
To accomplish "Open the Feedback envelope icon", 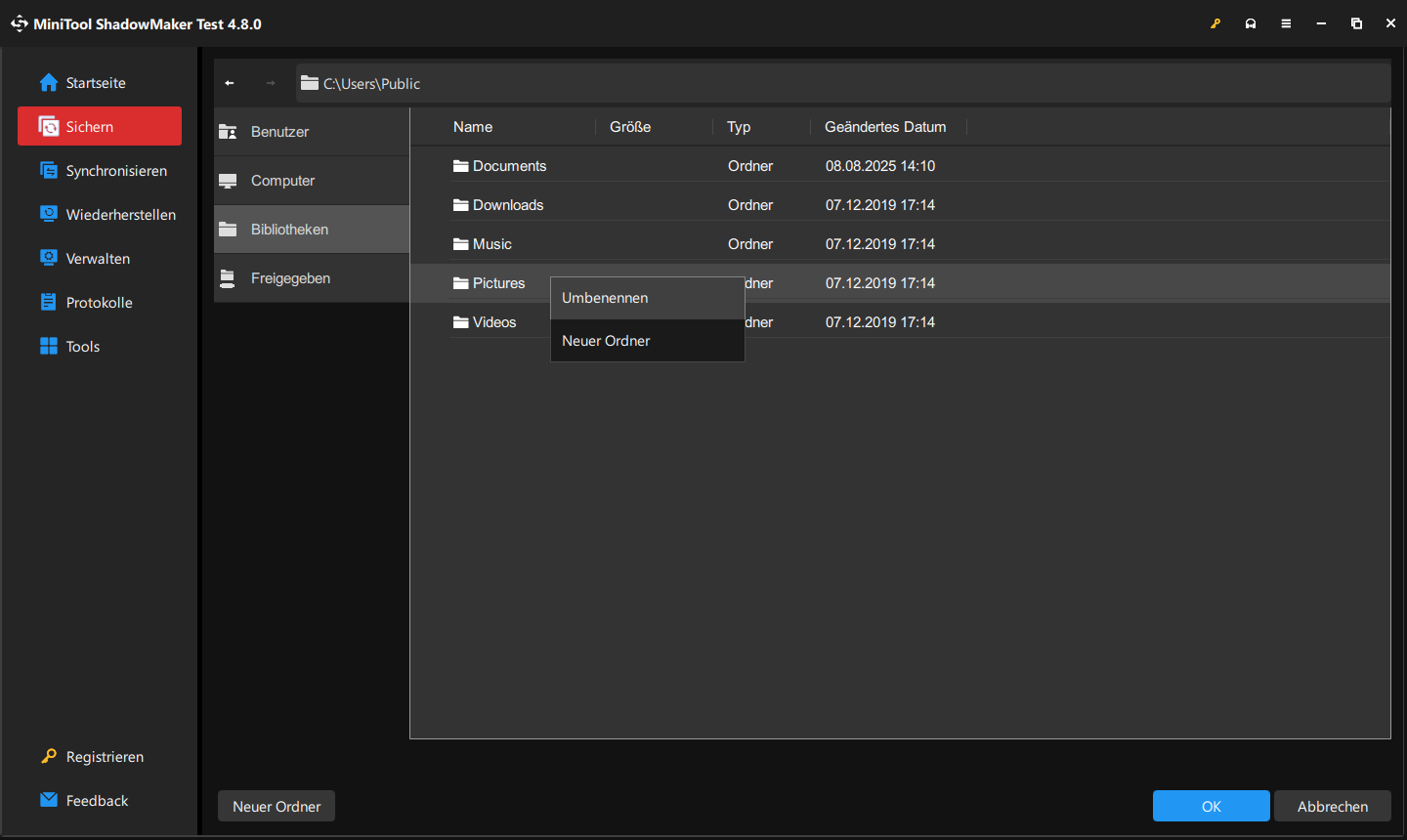I will [49, 800].
